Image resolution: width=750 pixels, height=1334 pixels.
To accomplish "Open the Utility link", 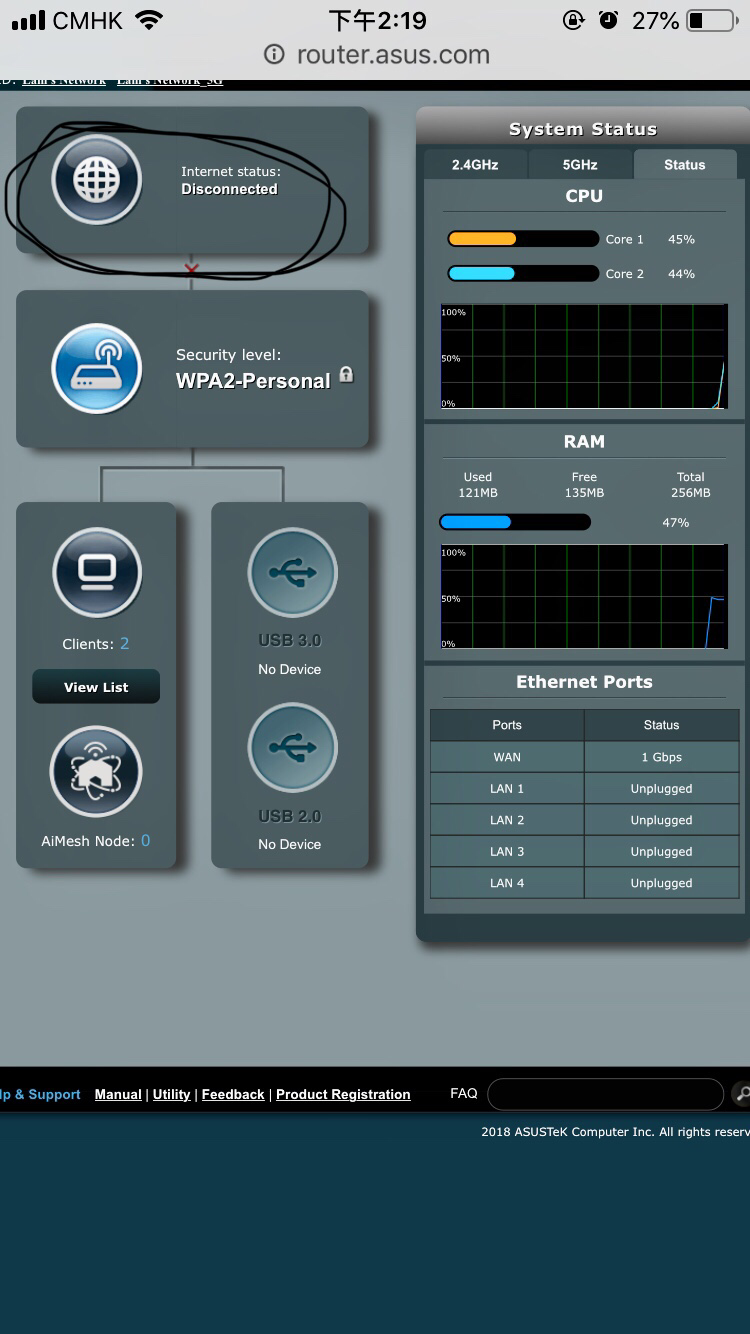I will click(x=171, y=1095).
